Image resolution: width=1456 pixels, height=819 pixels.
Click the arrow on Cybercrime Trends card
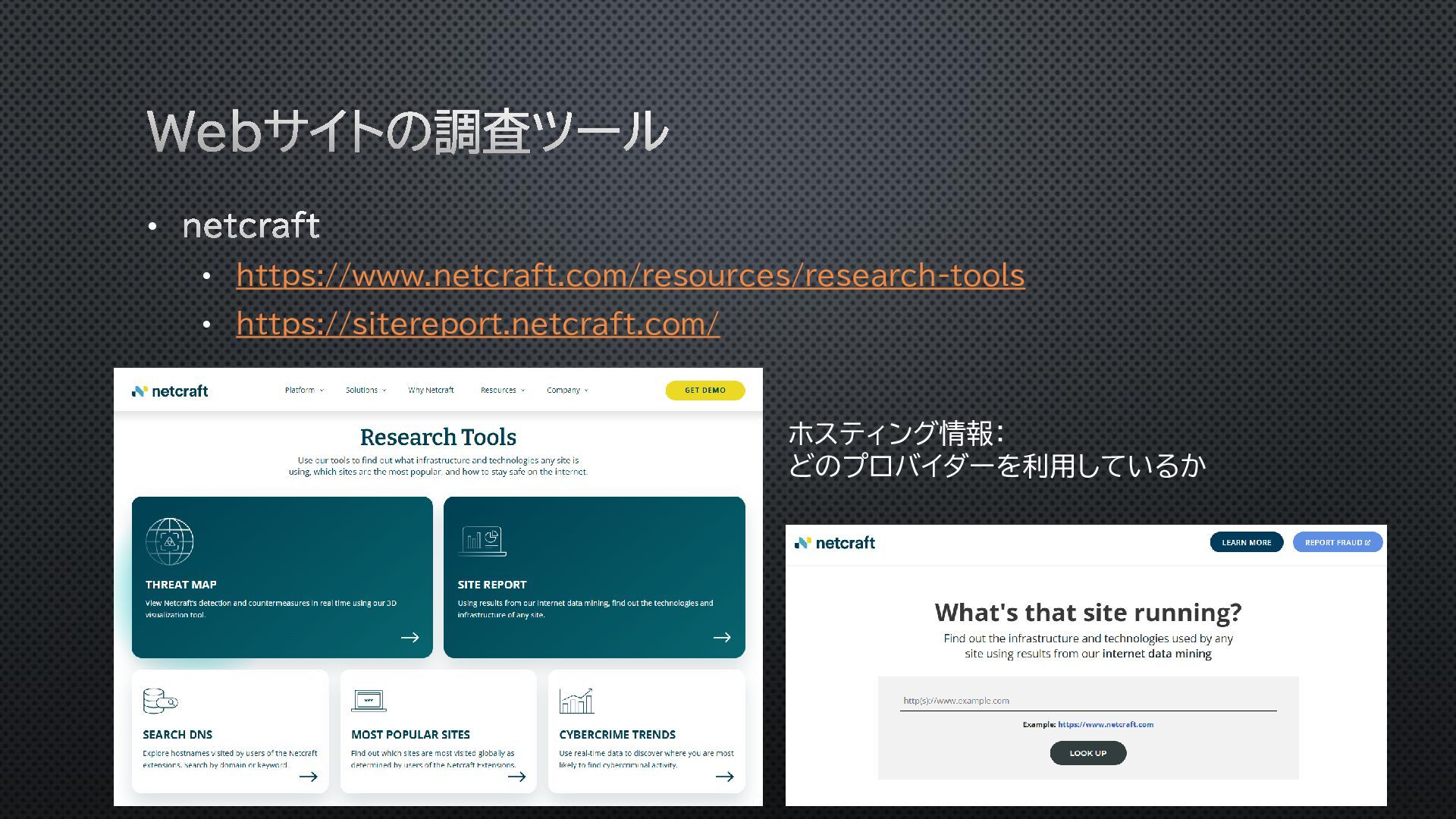(x=724, y=777)
